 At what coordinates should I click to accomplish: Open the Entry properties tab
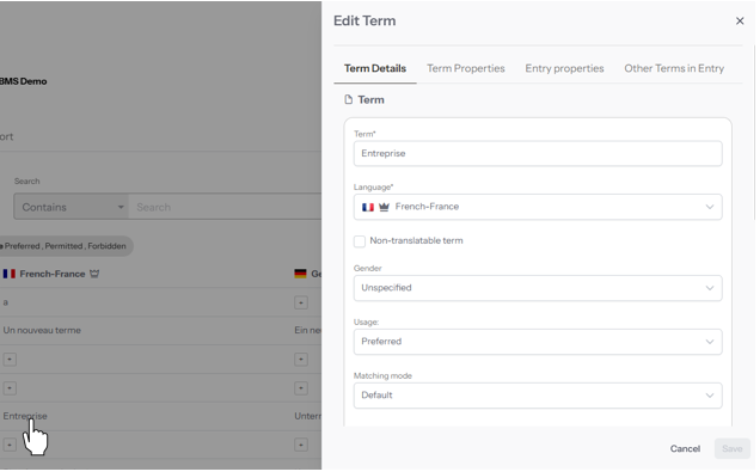[564, 68]
